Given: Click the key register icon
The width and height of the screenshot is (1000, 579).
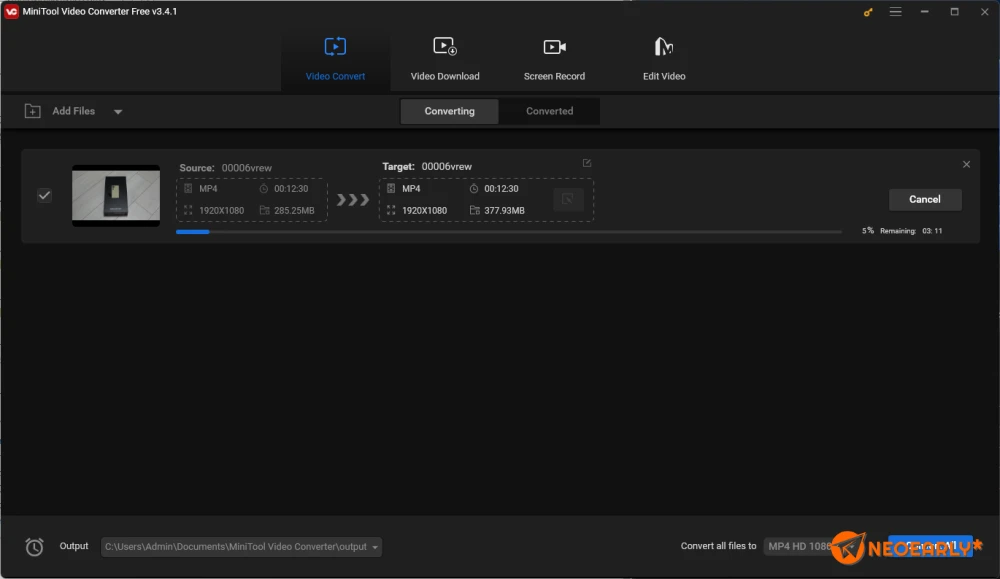Looking at the screenshot, I should tap(868, 11).
